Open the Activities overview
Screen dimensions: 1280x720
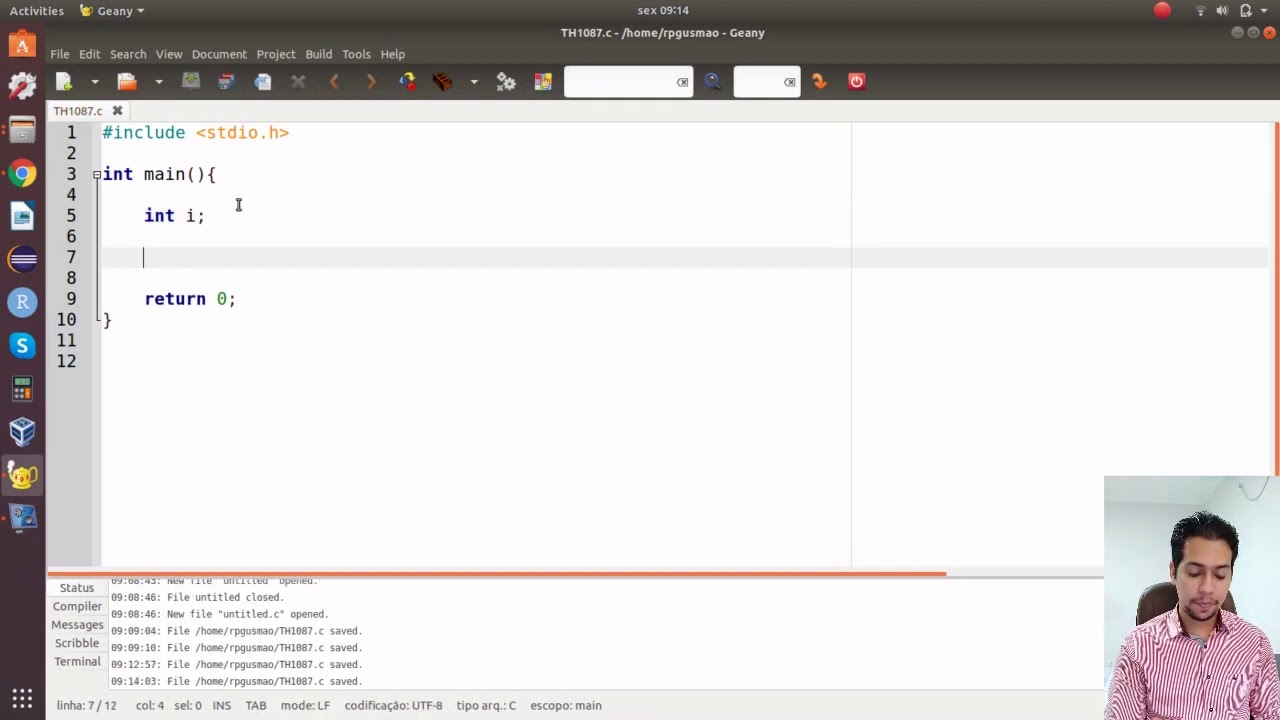tap(37, 10)
